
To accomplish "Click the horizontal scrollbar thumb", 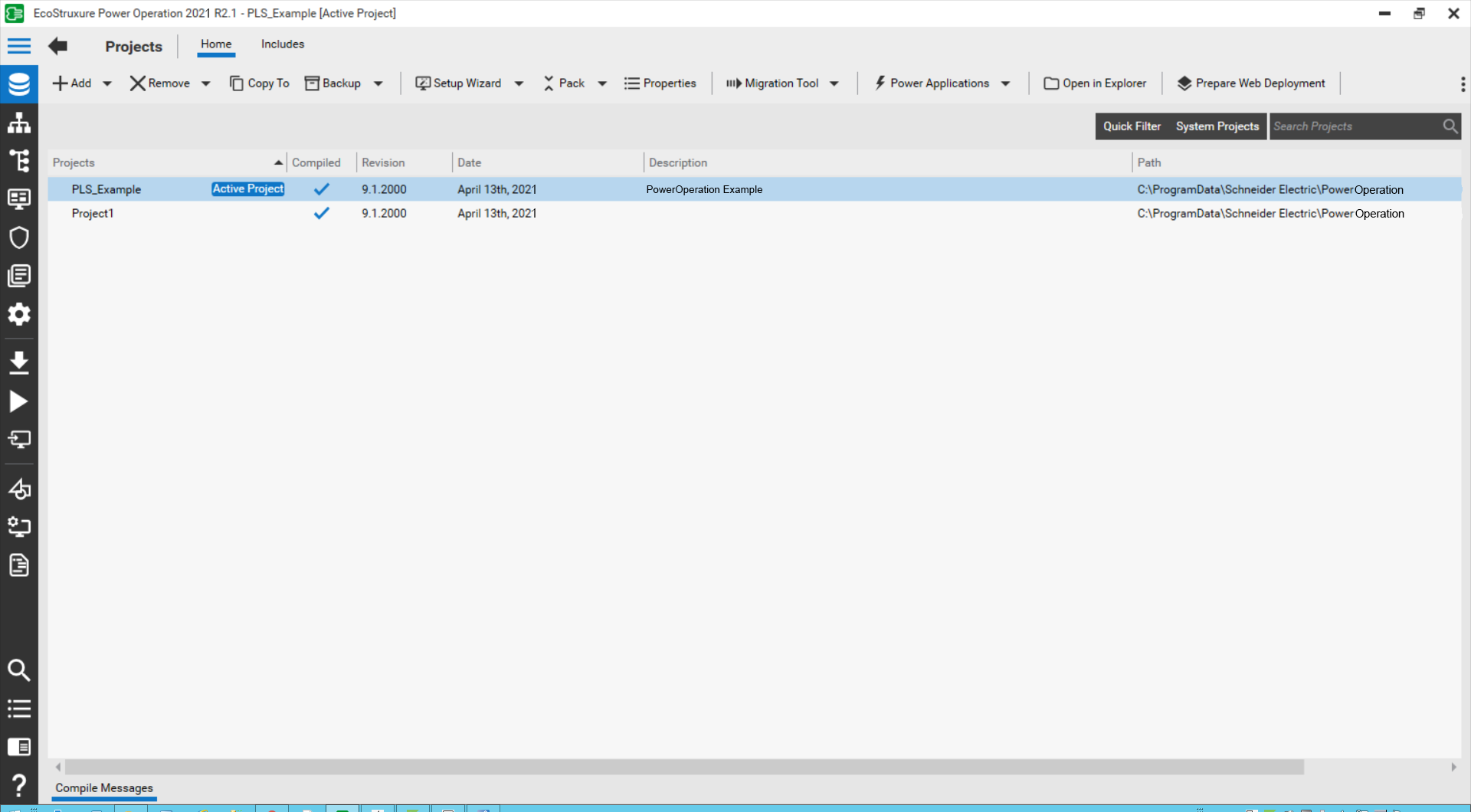I will click(x=684, y=767).
